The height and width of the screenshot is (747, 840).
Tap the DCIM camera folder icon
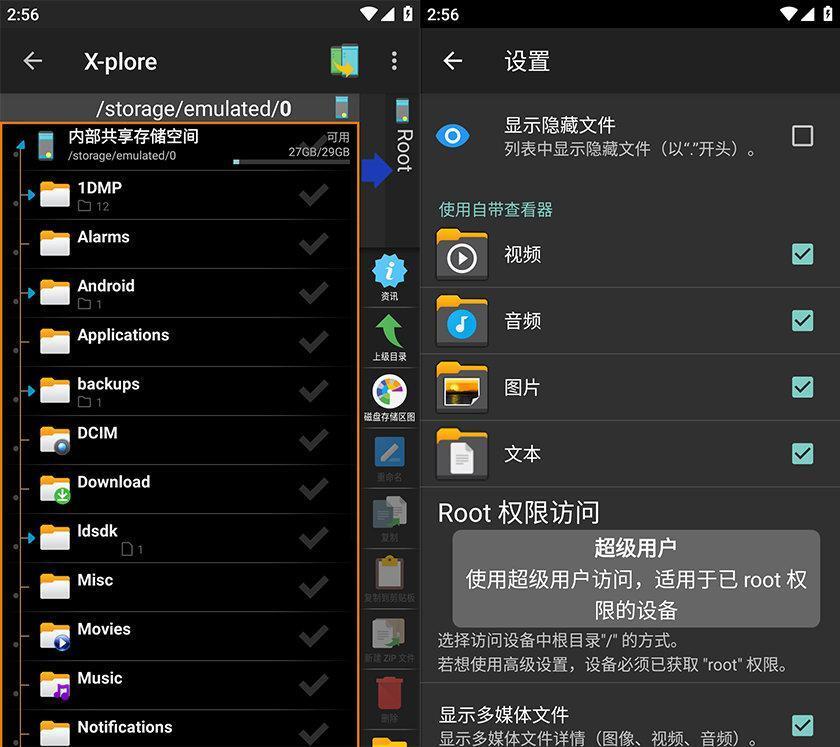coord(55,440)
